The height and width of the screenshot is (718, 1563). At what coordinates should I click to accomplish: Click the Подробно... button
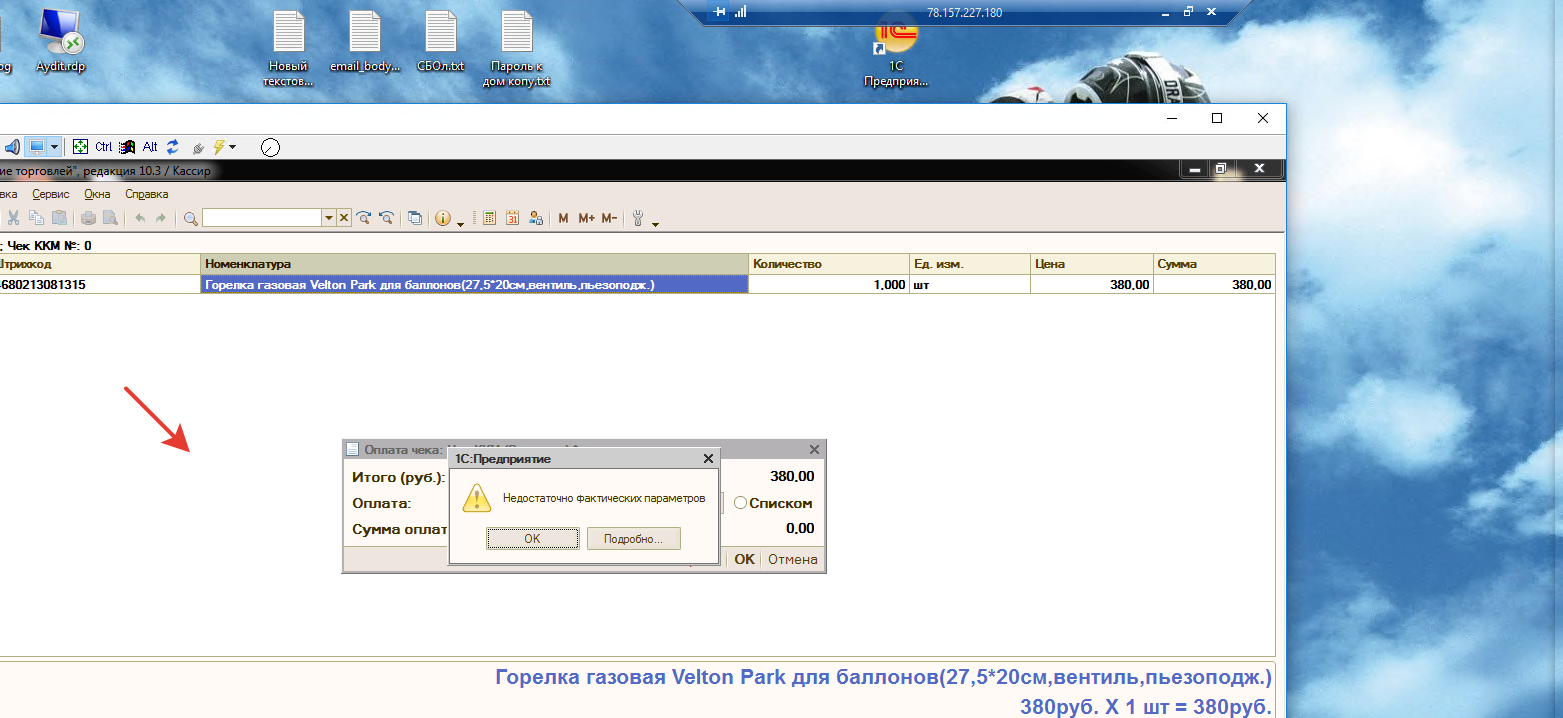(633, 539)
